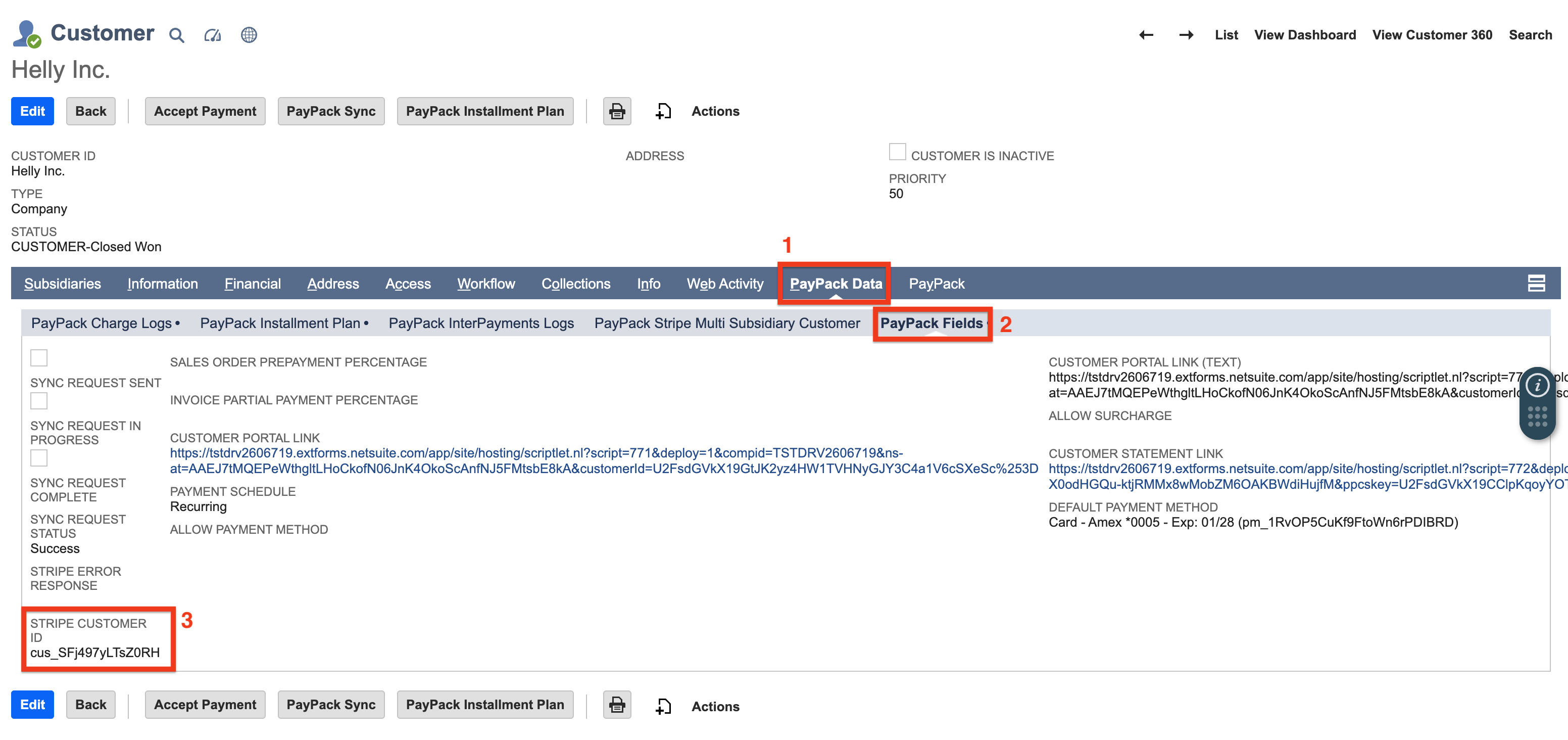
Task: Click bottom PayPack Installment Plan button
Action: coord(485,705)
